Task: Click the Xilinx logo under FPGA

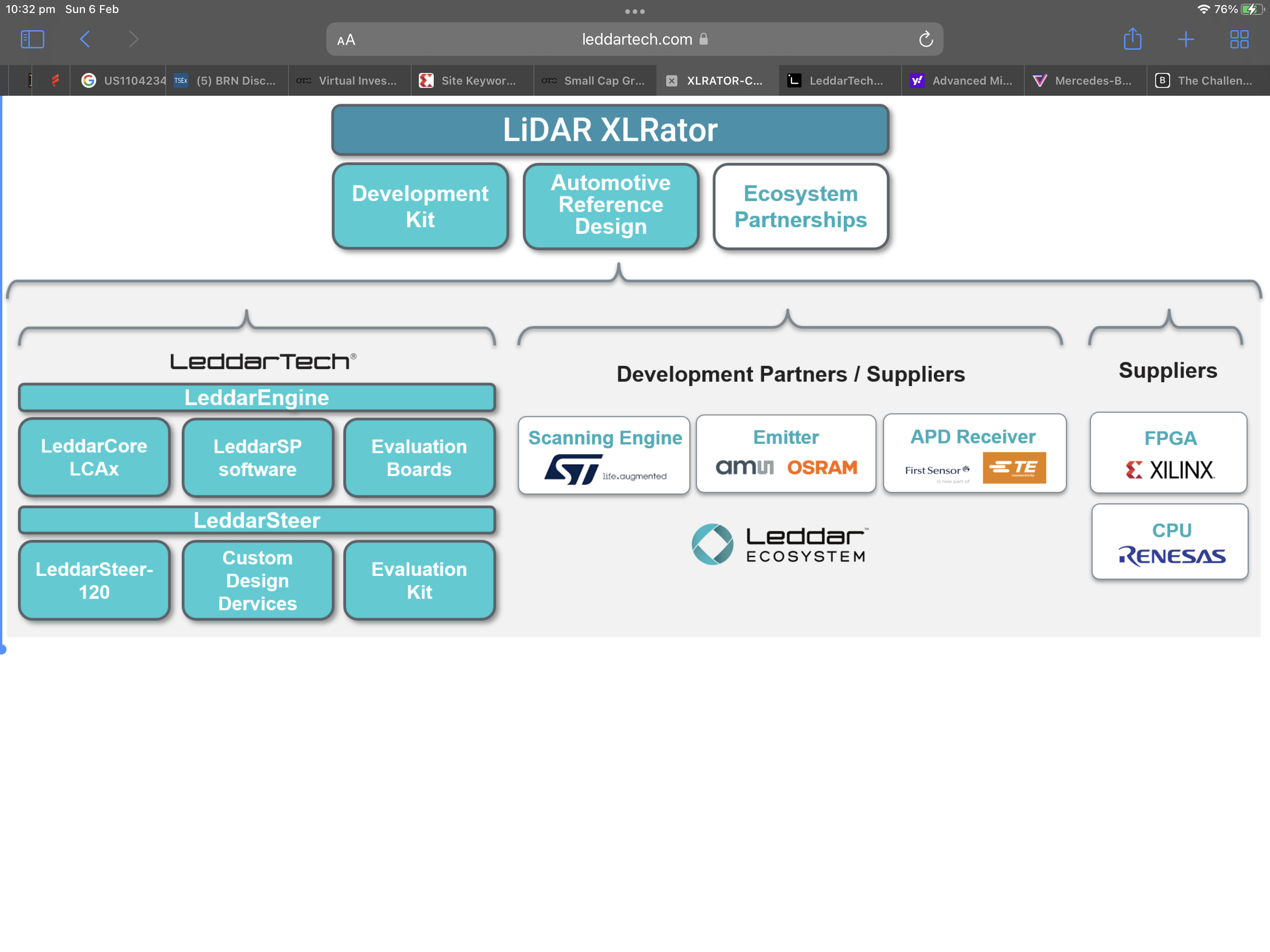Action: click(1170, 469)
